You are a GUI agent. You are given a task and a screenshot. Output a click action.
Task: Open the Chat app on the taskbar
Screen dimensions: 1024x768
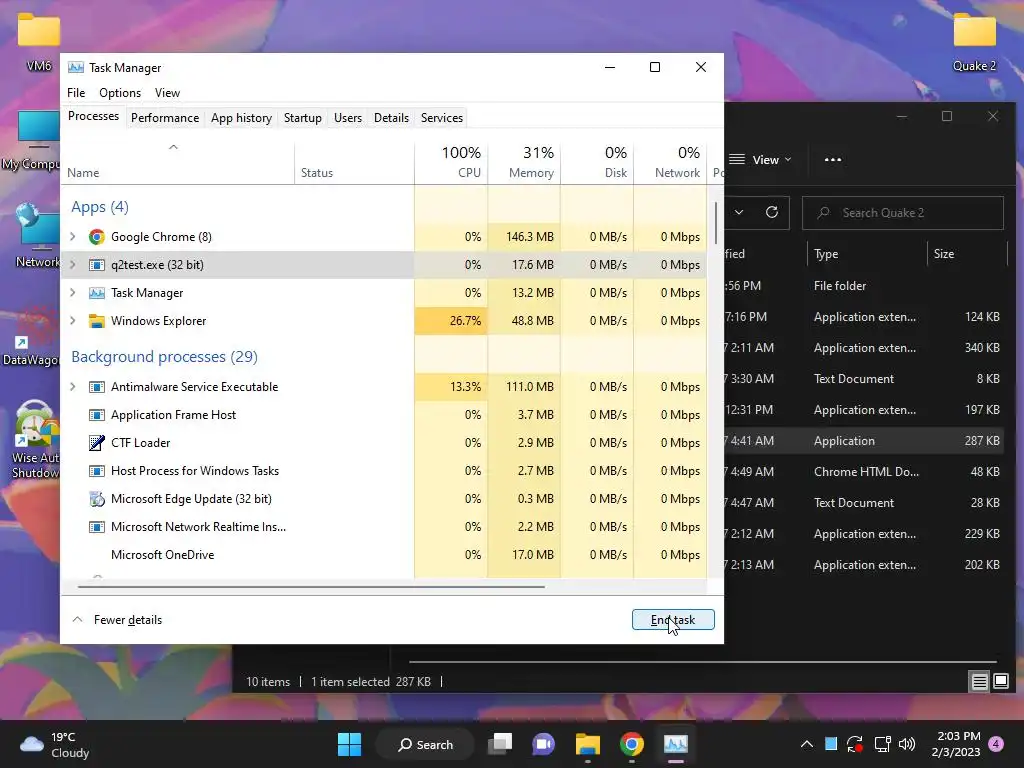tap(543, 744)
